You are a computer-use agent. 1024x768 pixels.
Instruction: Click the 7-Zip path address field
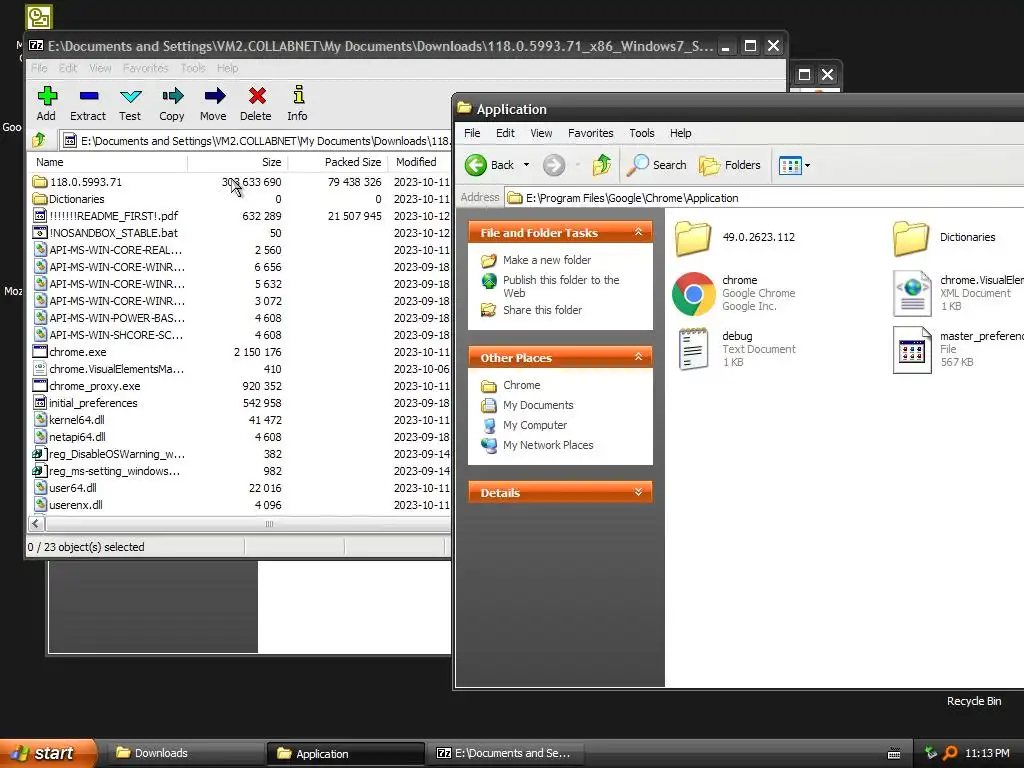click(x=256, y=140)
